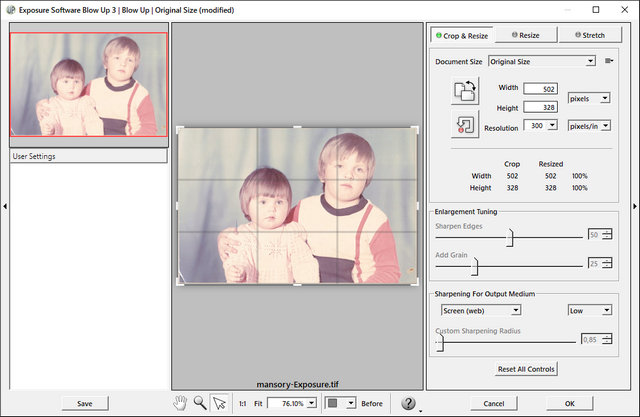Viewport: 640px width, 417px height.
Task: Select the Zoom magnifier tool
Action: (200, 402)
